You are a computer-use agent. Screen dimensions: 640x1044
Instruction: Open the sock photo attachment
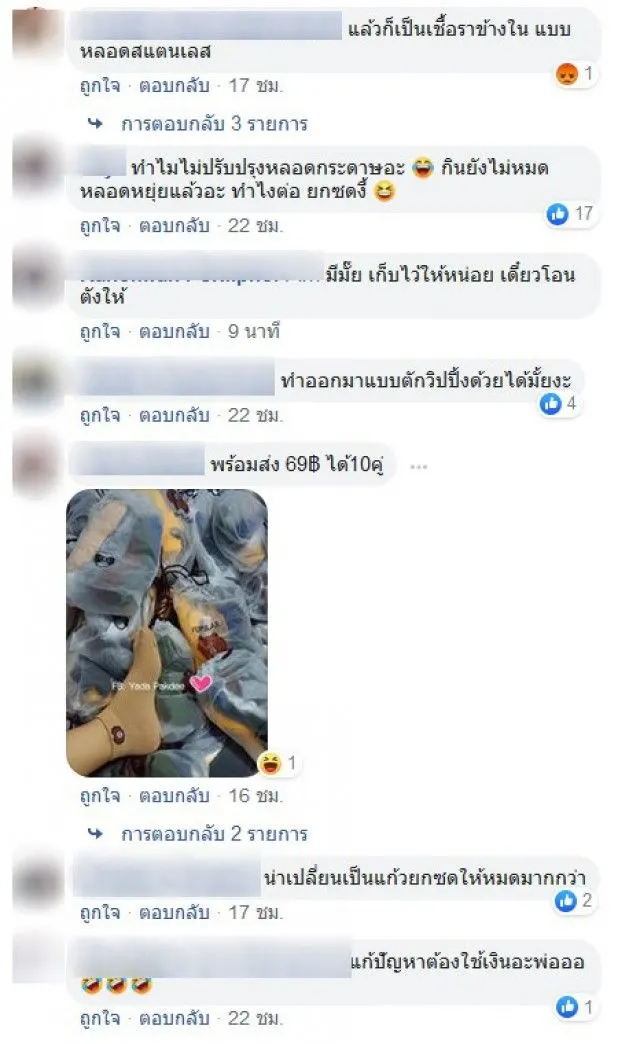click(167, 633)
